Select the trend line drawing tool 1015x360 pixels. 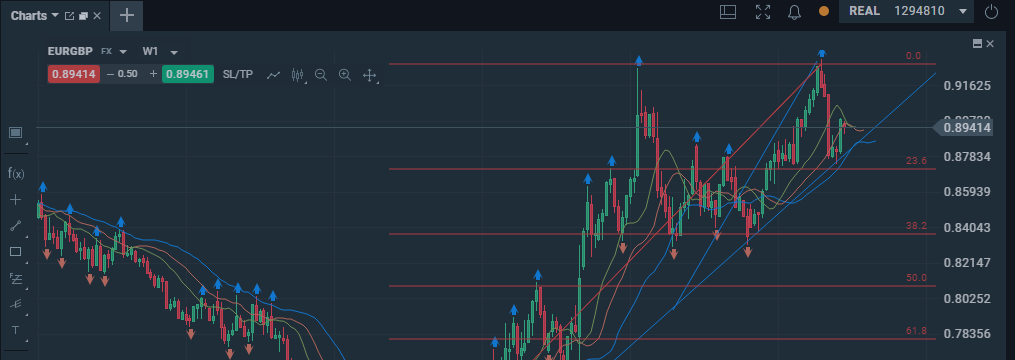pyautogui.click(x=16, y=225)
